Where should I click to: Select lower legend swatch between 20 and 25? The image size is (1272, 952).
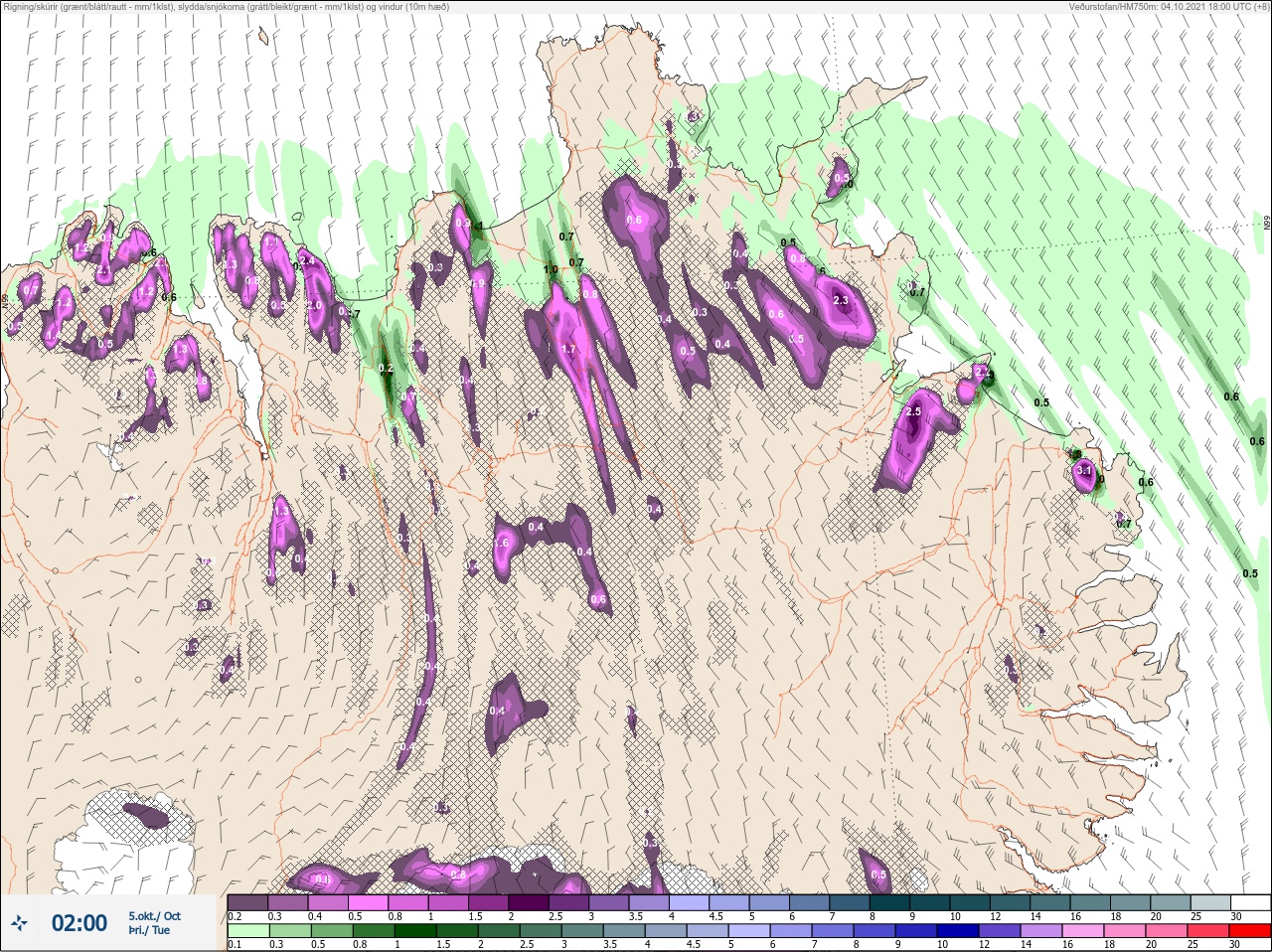pyautogui.click(x=1167, y=931)
